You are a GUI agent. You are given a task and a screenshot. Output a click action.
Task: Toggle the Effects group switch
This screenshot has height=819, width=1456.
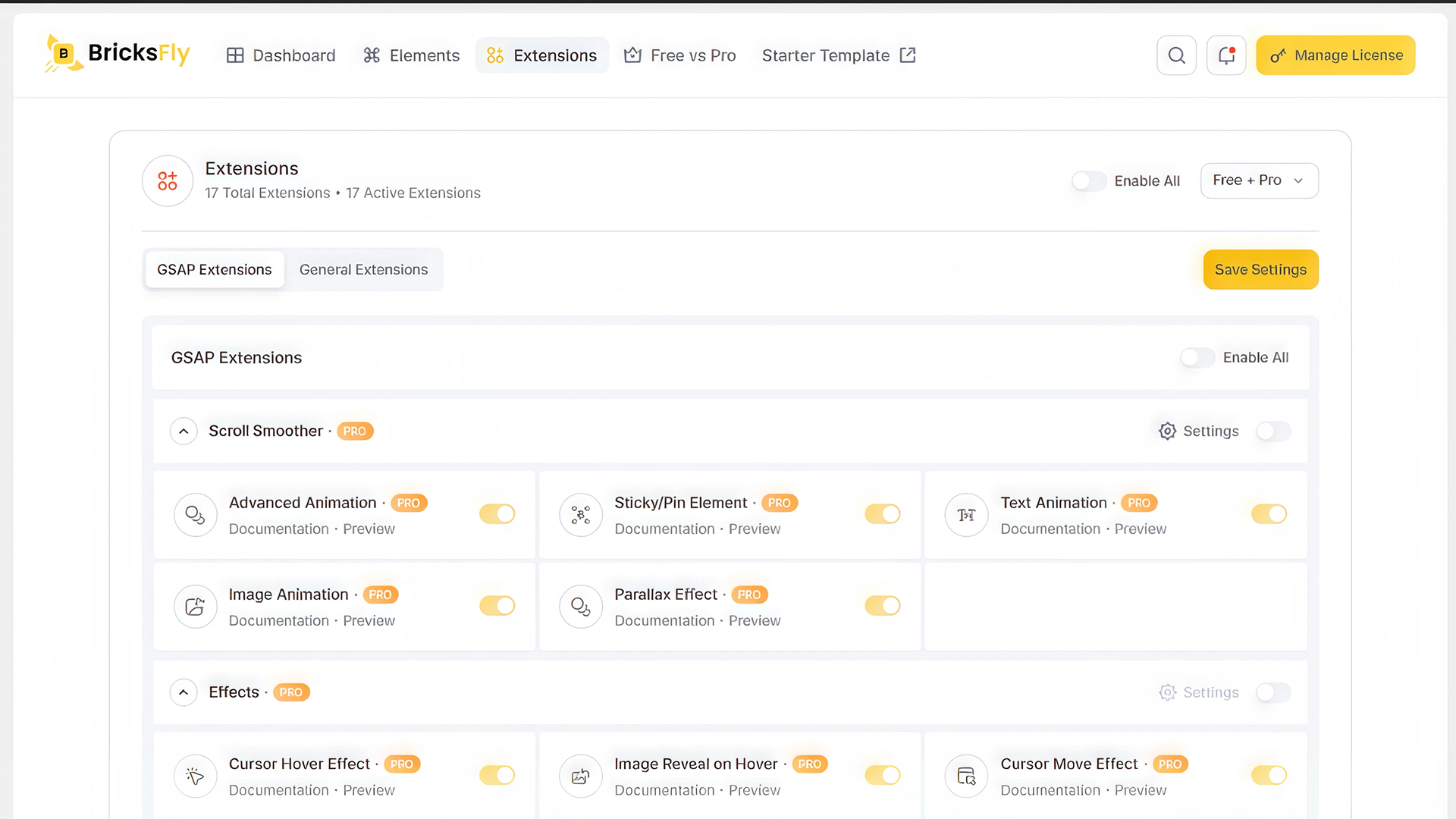(1273, 692)
